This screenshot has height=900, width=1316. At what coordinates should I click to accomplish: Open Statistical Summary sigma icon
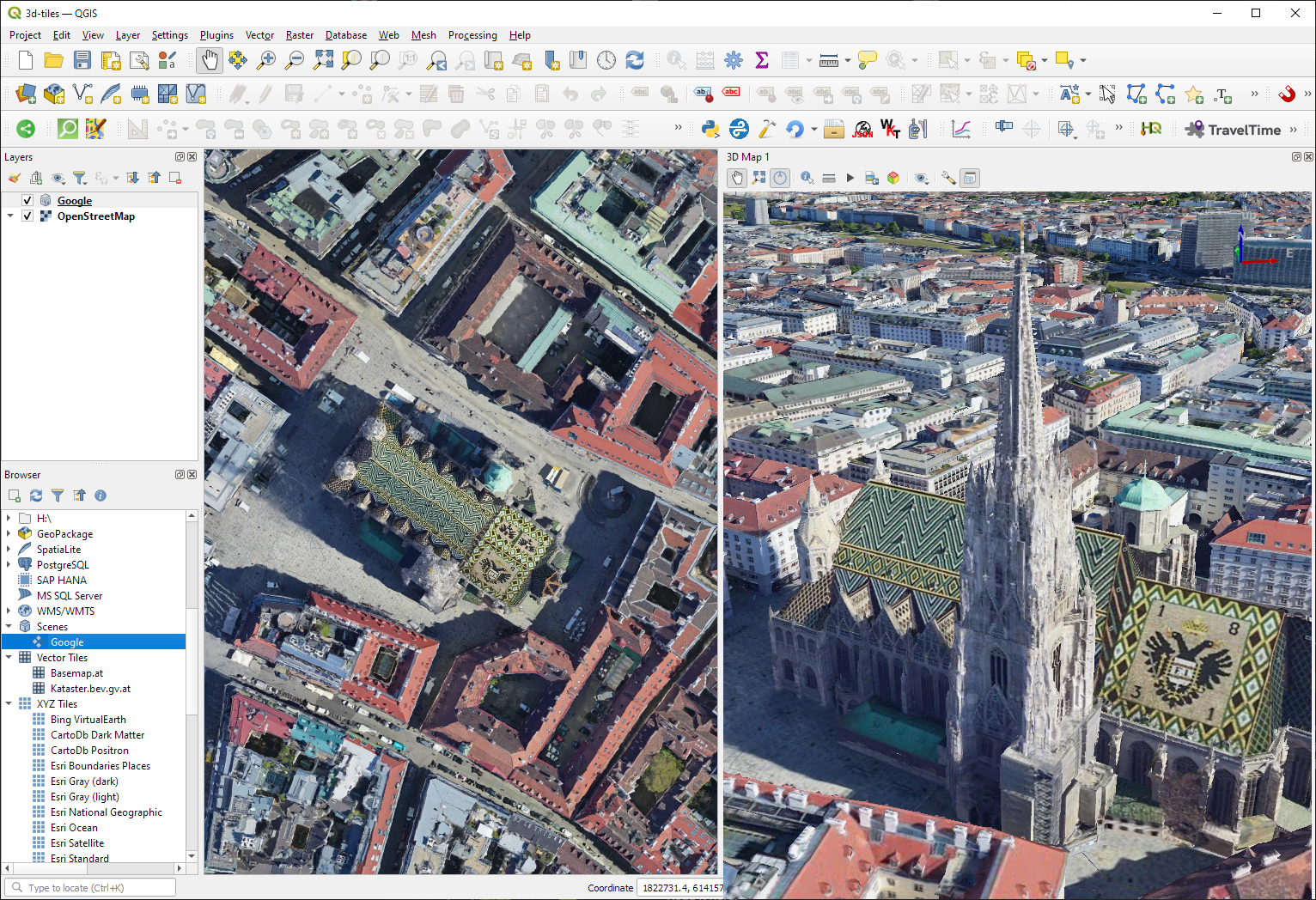pos(762,60)
